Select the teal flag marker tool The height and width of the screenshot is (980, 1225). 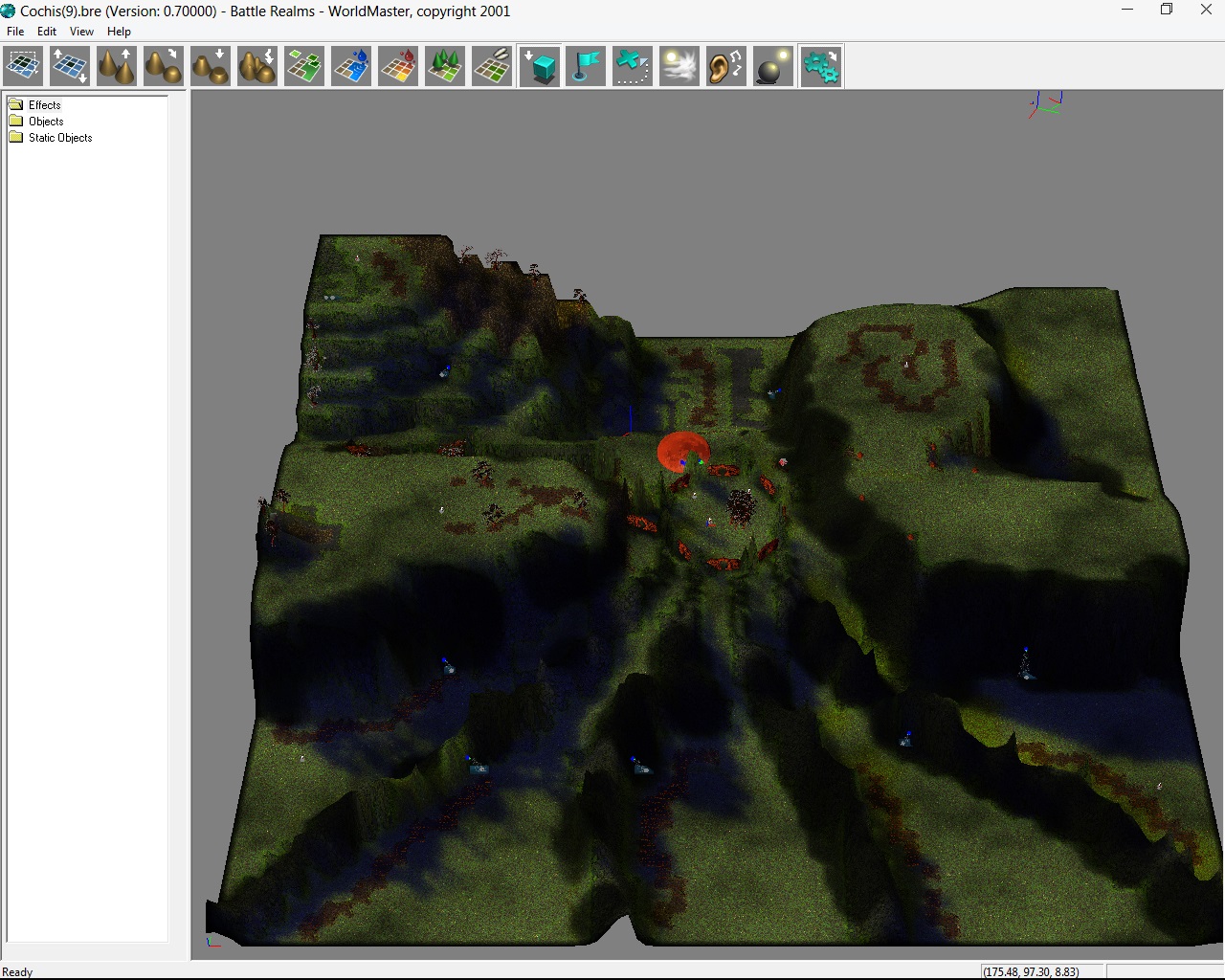click(586, 67)
